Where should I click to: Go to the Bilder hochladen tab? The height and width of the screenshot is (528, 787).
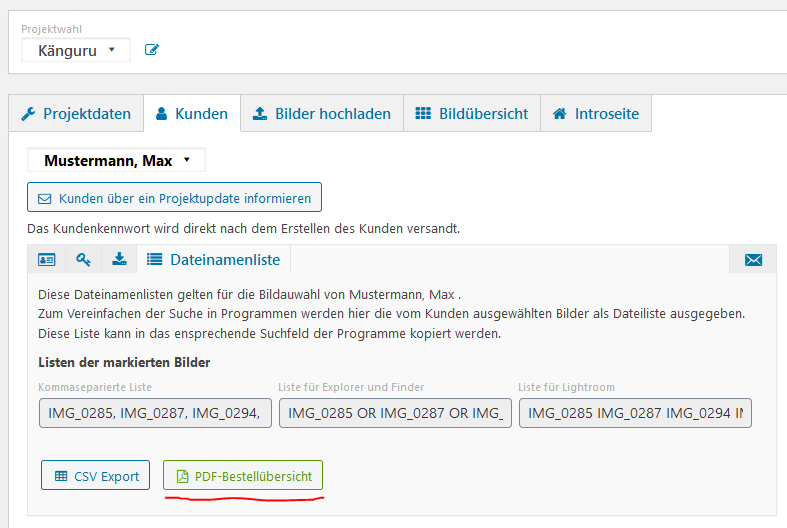point(322,114)
